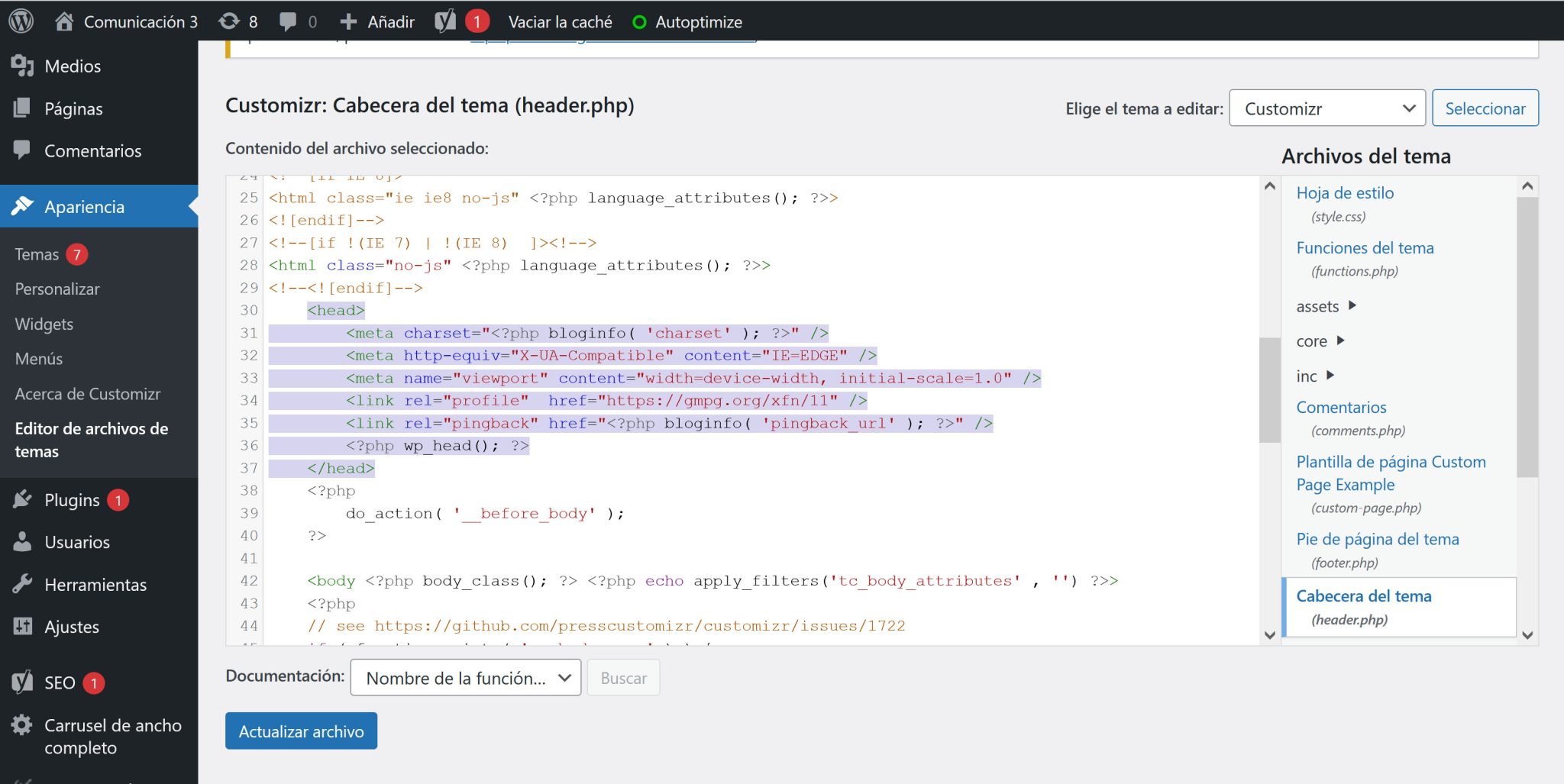Click the Herramientas wrench icon
This screenshot has width=1564, height=784.
[x=23, y=584]
